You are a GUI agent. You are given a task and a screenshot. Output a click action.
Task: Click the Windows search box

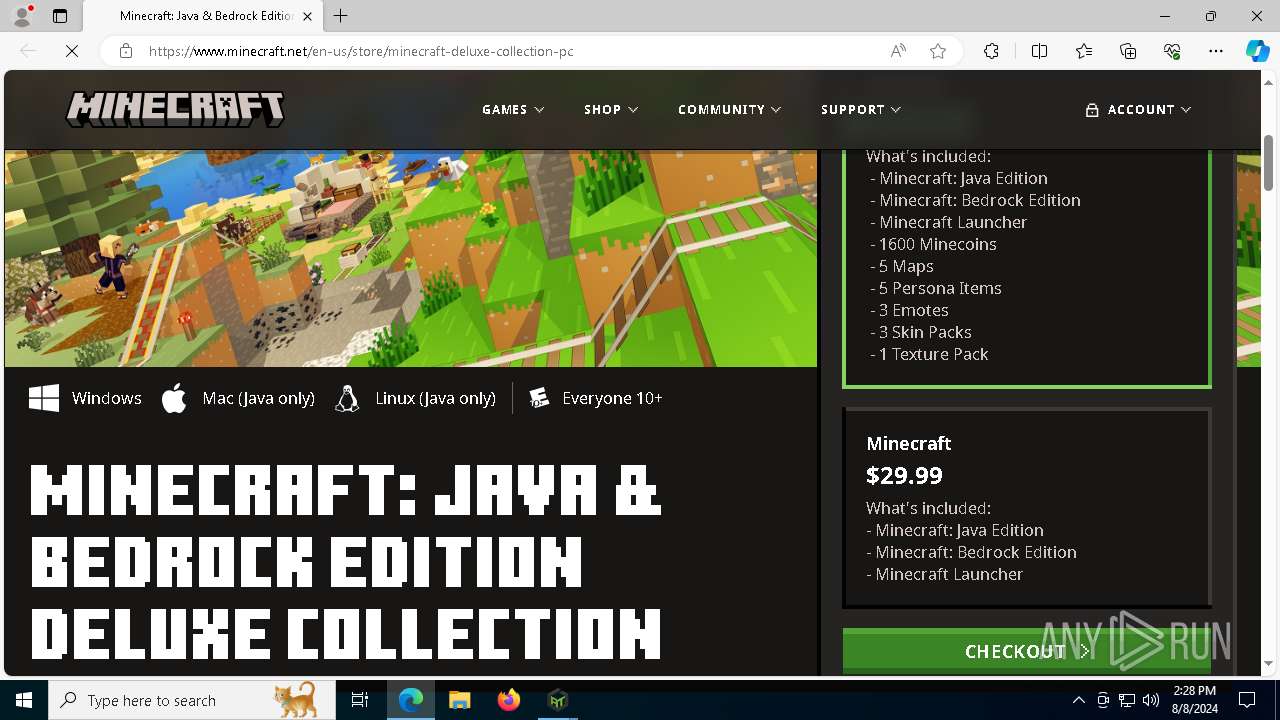click(x=192, y=700)
